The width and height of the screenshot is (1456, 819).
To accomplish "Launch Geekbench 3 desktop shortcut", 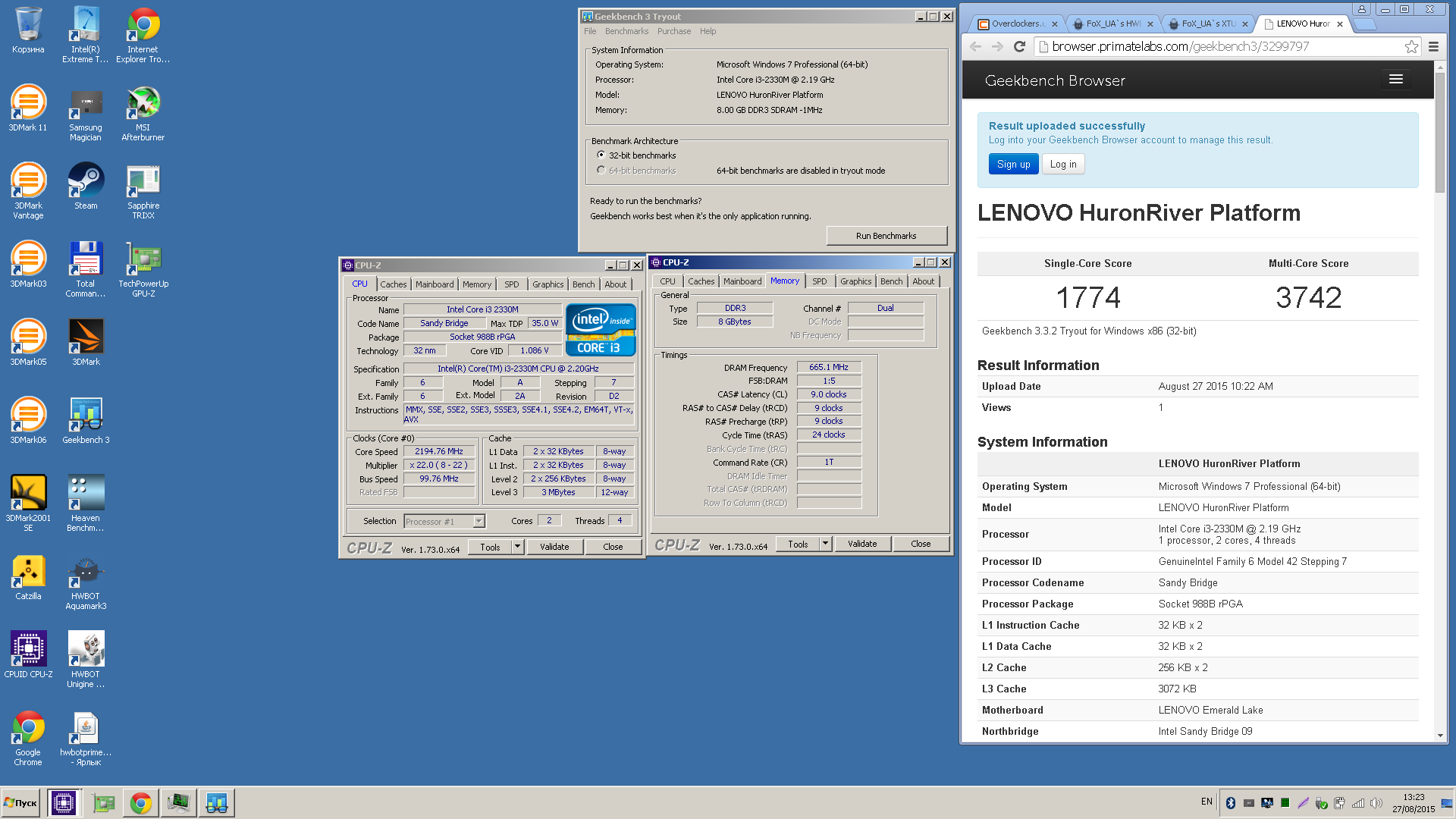I will [86, 421].
